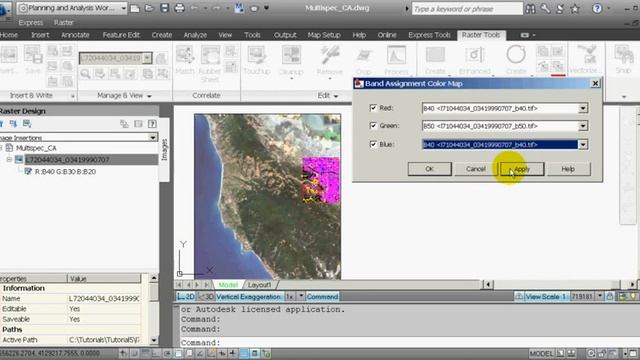Toggle the 2D view button

pyautogui.click(x=186, y=296)
